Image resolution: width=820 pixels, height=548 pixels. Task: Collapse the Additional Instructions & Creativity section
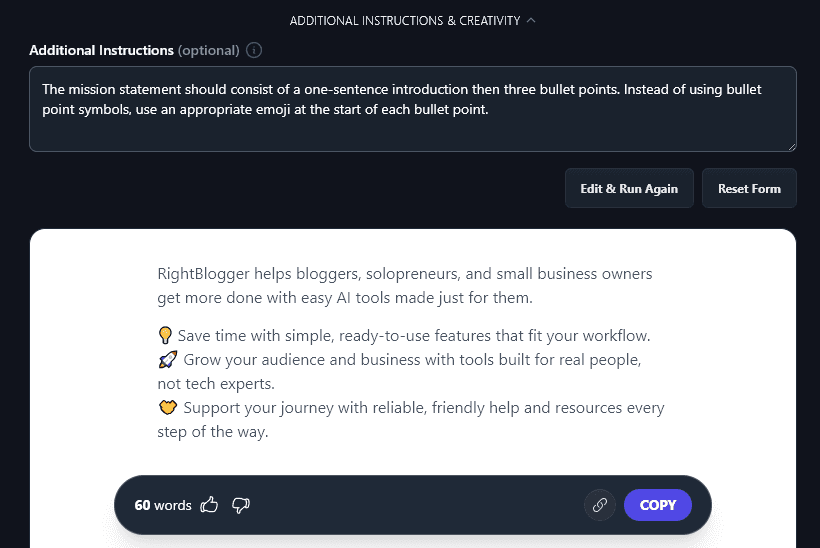[x=411, y=20]
